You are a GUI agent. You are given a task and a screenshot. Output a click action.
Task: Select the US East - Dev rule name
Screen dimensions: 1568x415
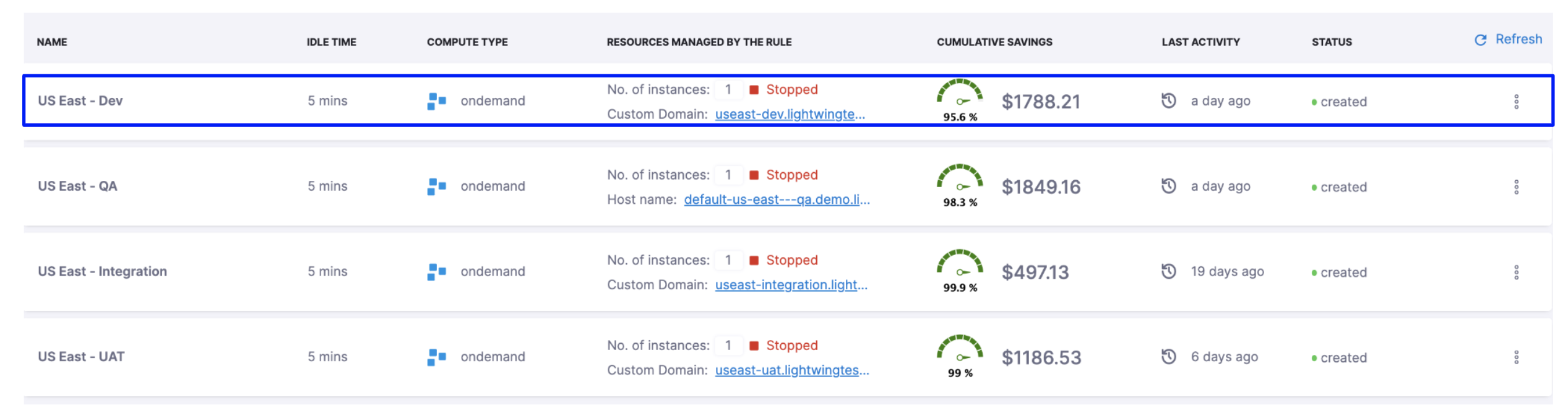pos(80,101)
